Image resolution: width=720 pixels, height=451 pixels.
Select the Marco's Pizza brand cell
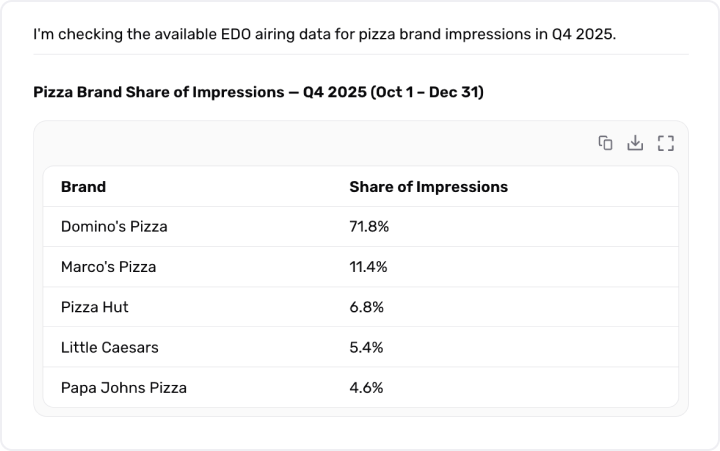point(108,267)
